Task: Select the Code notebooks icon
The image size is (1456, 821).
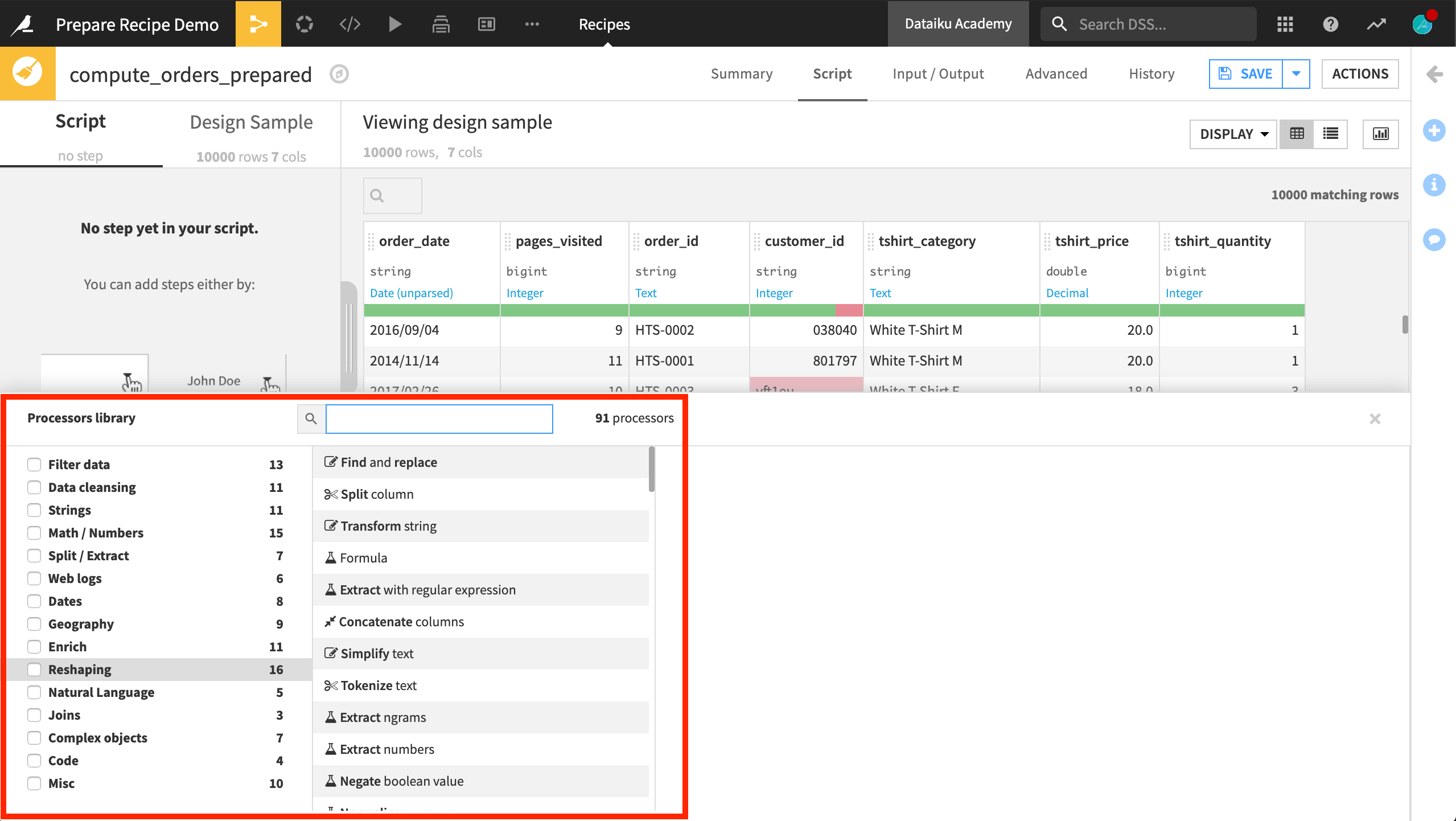Action: 349,24
